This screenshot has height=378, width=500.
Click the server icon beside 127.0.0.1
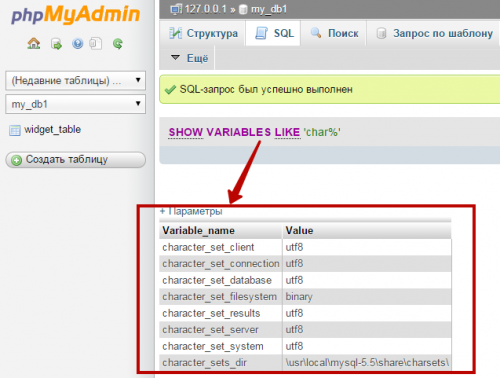pos(176,9)
